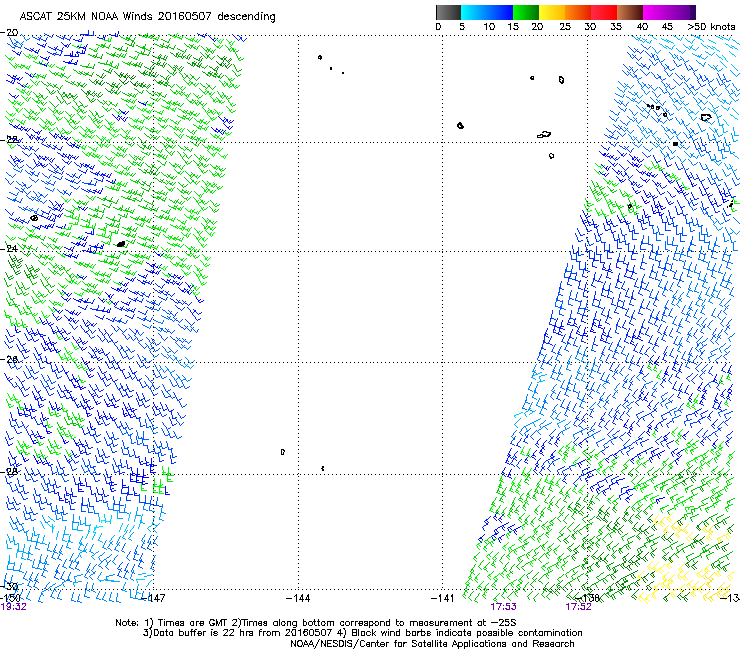
Task: Click the '25' label under the color bar
Action: (565, 27)
